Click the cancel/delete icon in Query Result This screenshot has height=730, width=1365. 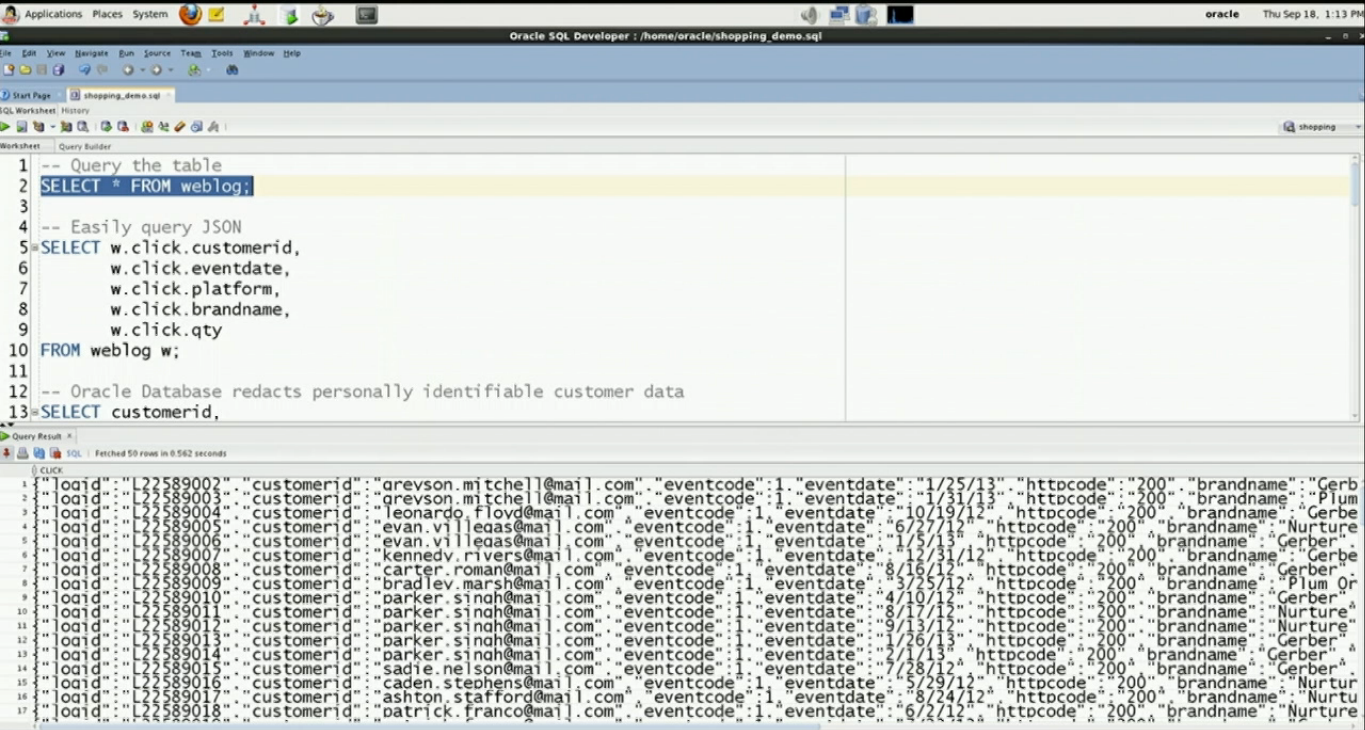[x=55, y=453]
